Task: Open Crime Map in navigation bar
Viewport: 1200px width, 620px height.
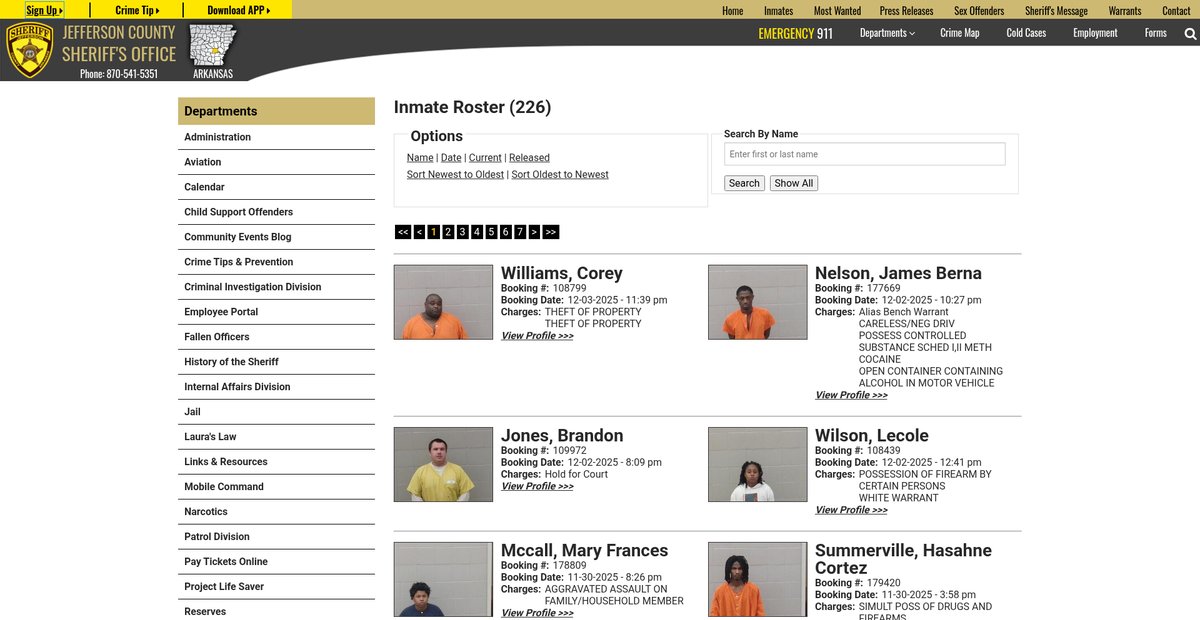Action: 960,33
